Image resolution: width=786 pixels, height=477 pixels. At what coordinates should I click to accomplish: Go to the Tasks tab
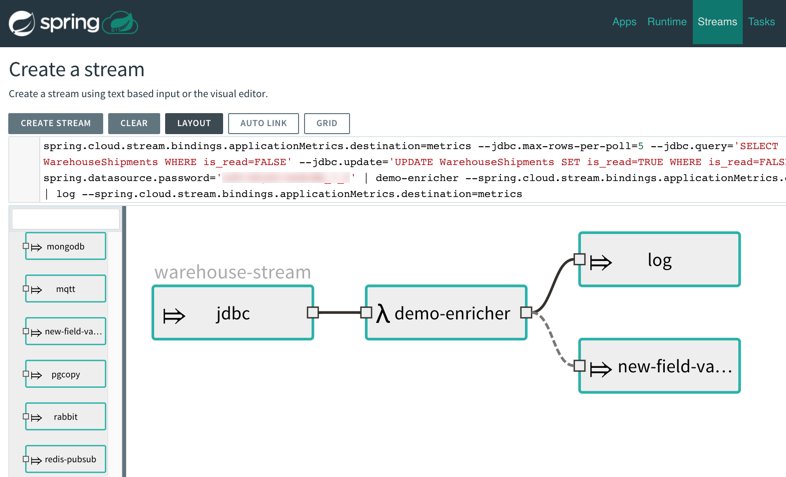761,22
